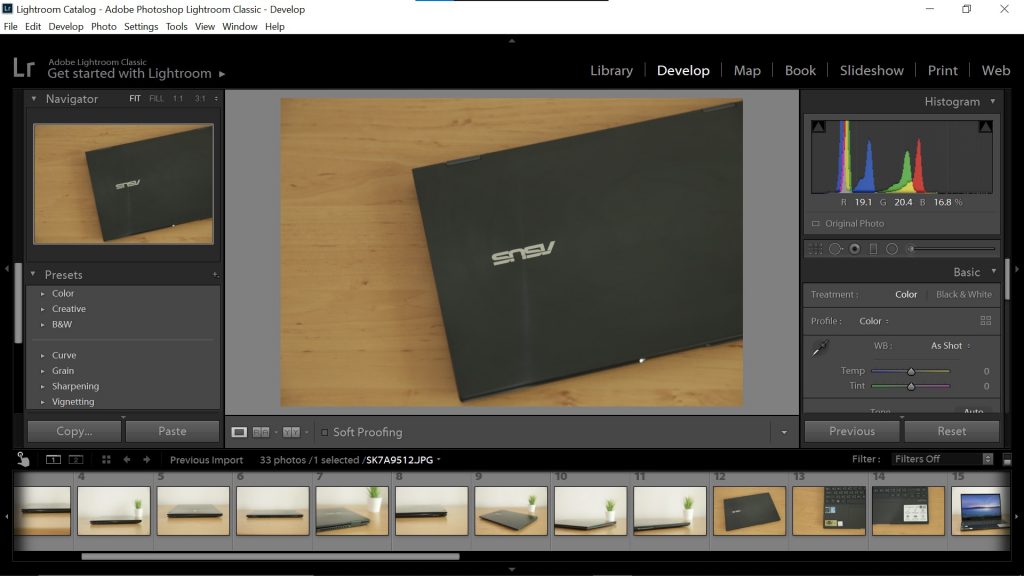Set Navigator zoom to FIT
This screenshot has height=576, width=1024.
tap(135, 99)
